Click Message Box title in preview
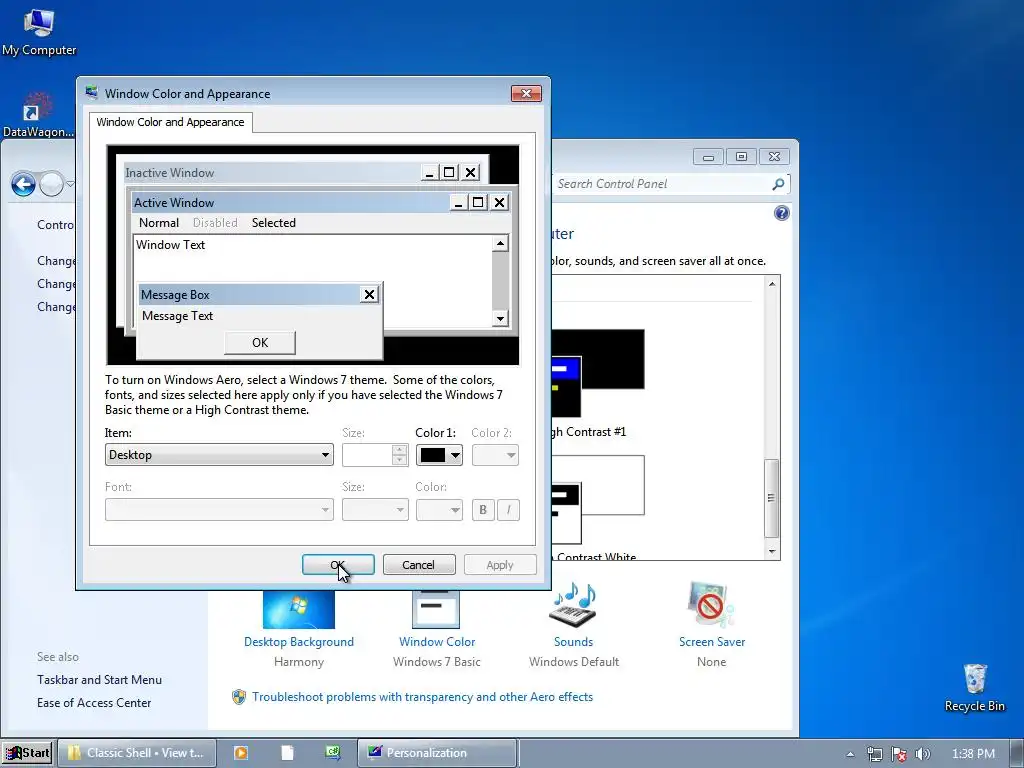Viewport: 1024px width, 768px height. click(x=248, y=295)
